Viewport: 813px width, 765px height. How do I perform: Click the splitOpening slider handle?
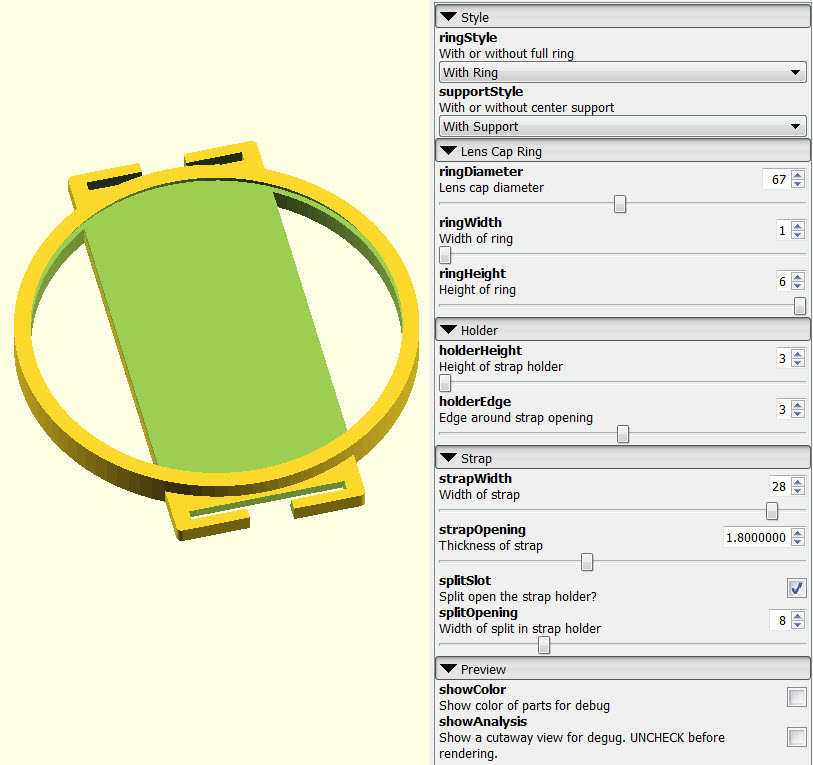[x=544, y=645]
